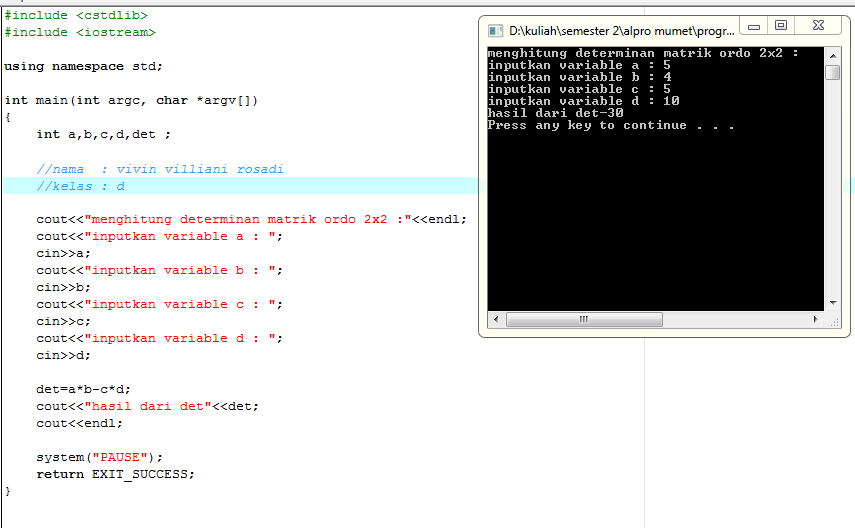Image resolution: width=855 pixels, height=528 pixels.
Task: Maximize the console window
Action: (781, 26)
